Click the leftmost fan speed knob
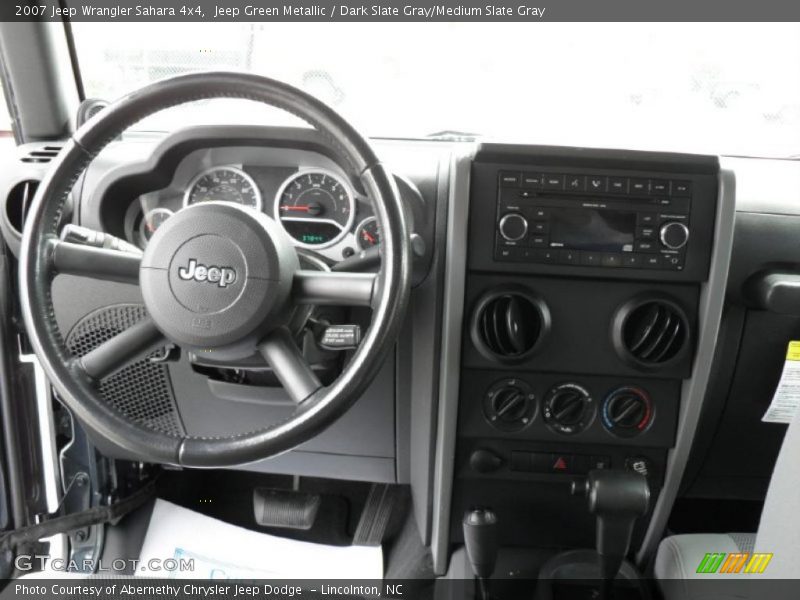Viewport: 800px width, 600px height. click(510, 404)
